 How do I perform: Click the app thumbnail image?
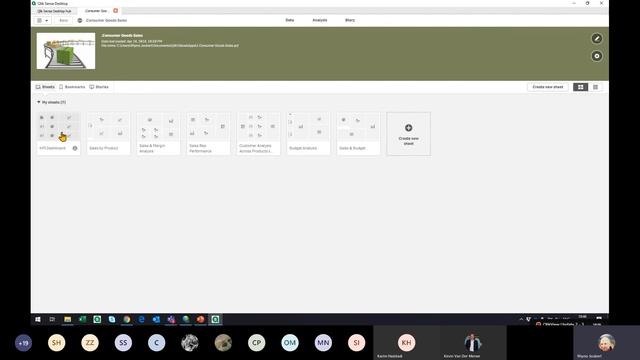tap(66, 51)
